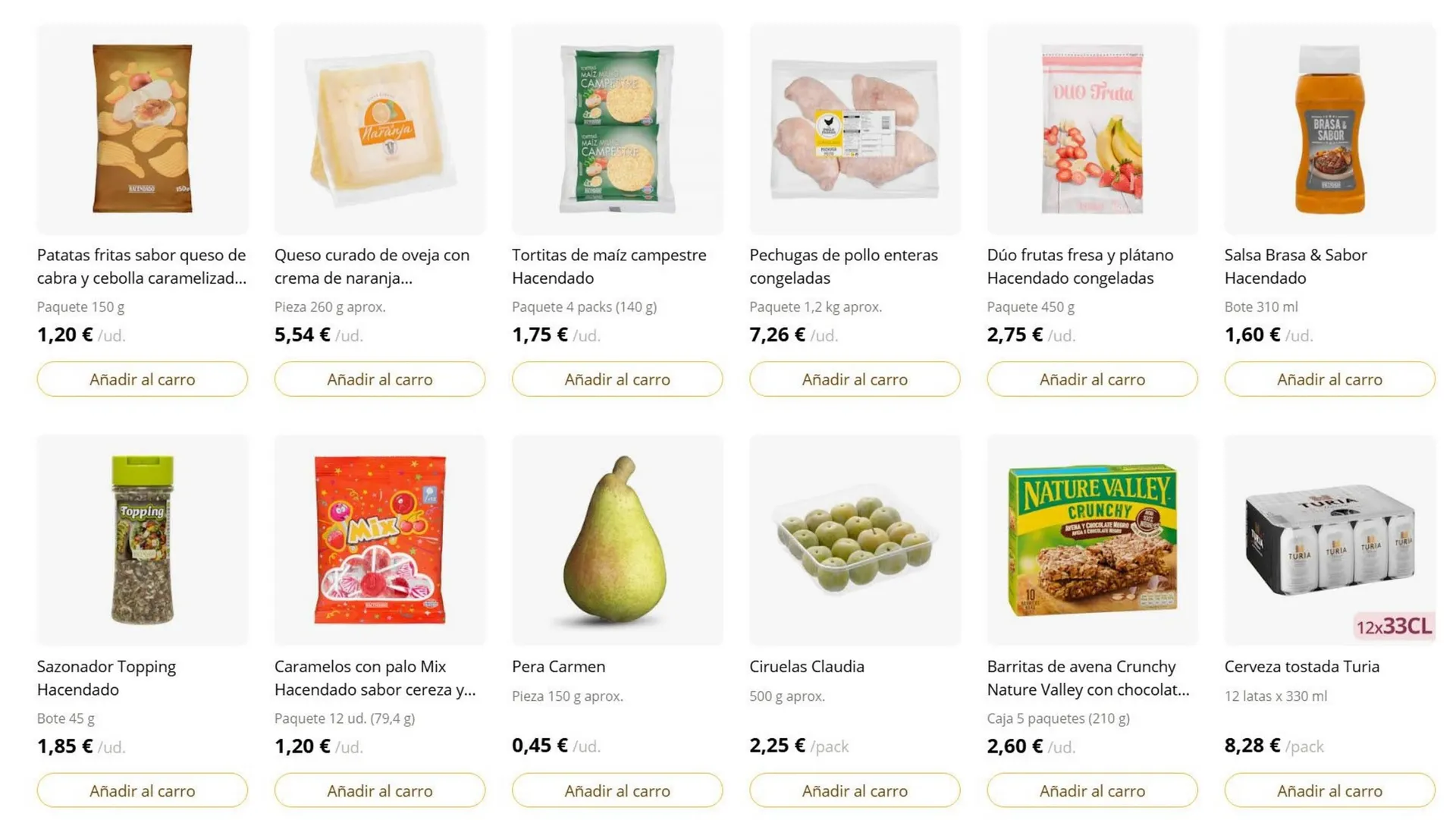View the Caramelos con palo Mix image
The image size is (1456, 820).
[x=379, y=540]
